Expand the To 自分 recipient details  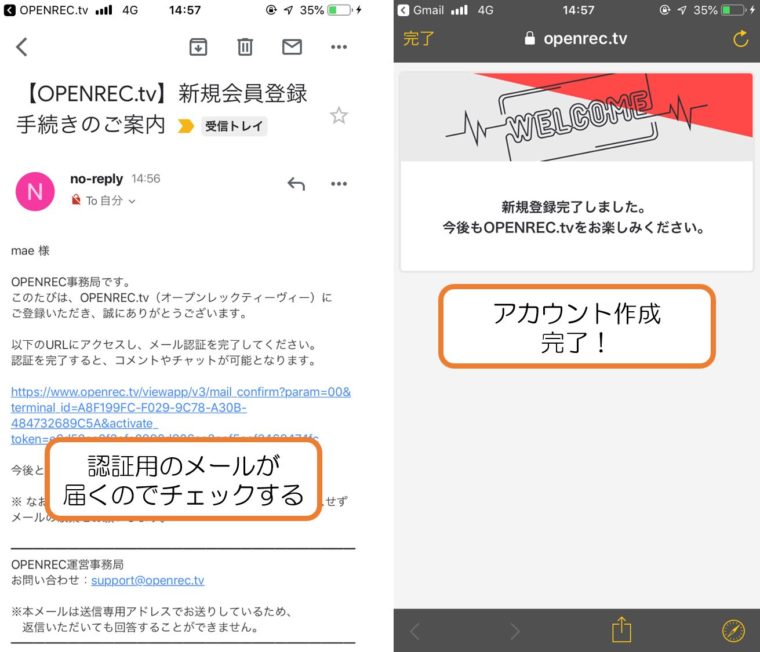click(x=111, y=201)
